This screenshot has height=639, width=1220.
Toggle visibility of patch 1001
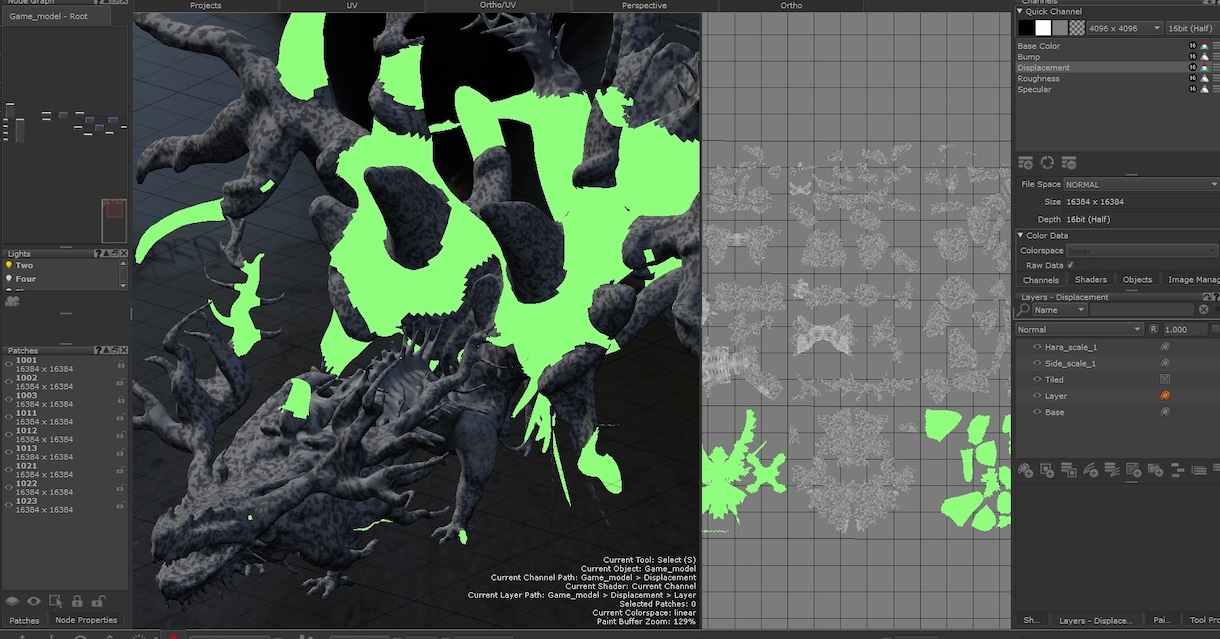(8, 364)
